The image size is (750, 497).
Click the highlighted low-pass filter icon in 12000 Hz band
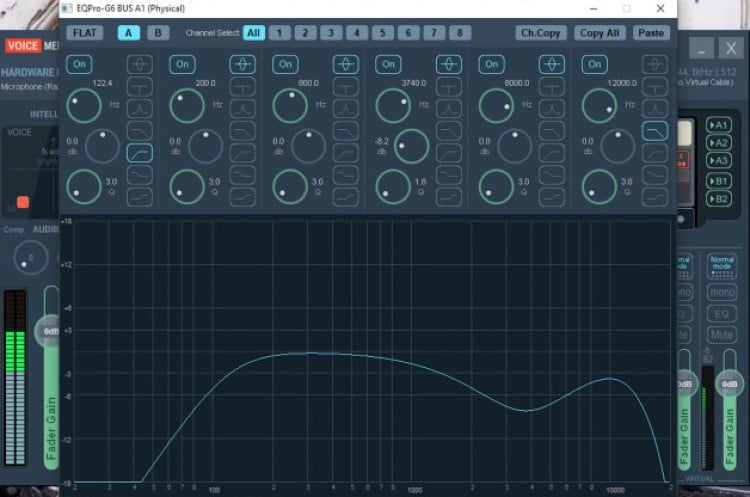[x=655, y=130]
